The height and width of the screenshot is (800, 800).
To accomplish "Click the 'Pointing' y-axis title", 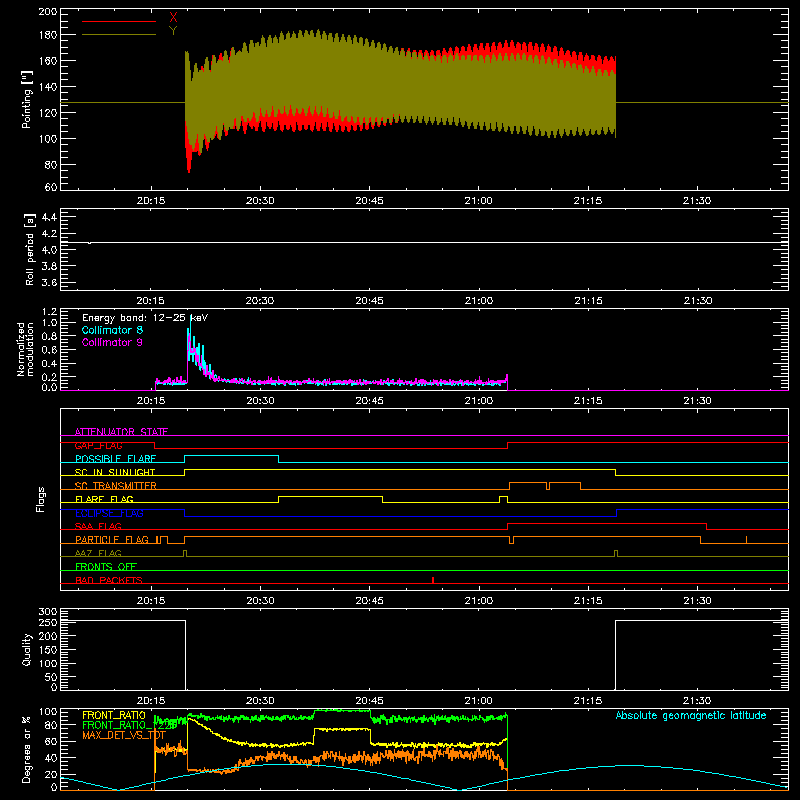I will [27, 100].
